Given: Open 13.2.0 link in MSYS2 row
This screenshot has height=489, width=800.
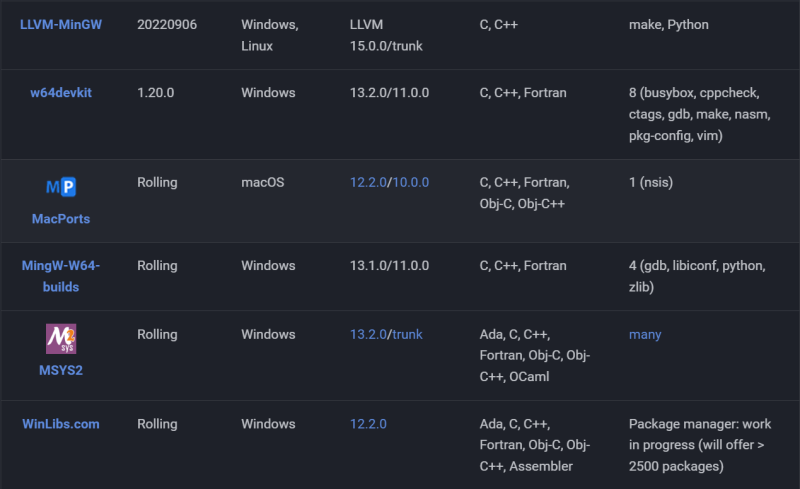Looking at the screenshot, I should pyautogui.click(x=368, y=335).
